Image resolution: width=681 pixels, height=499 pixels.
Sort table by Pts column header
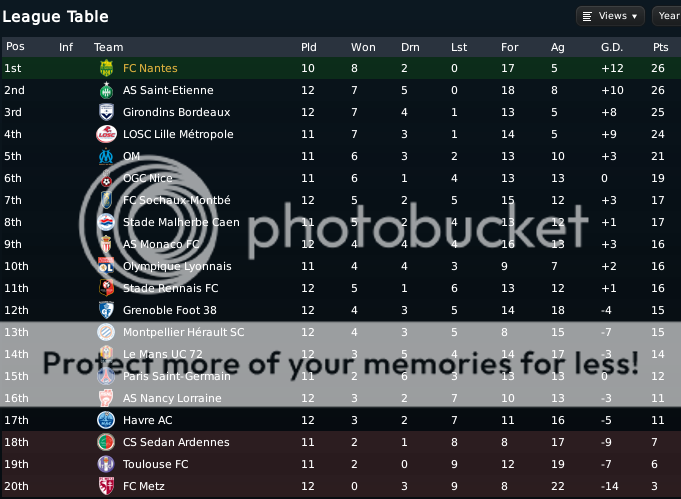pyautogui.click(x=660, y=47)
